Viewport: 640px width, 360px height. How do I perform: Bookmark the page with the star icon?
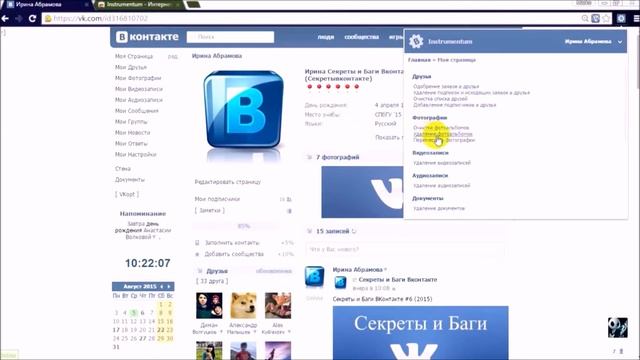point(606,18)
